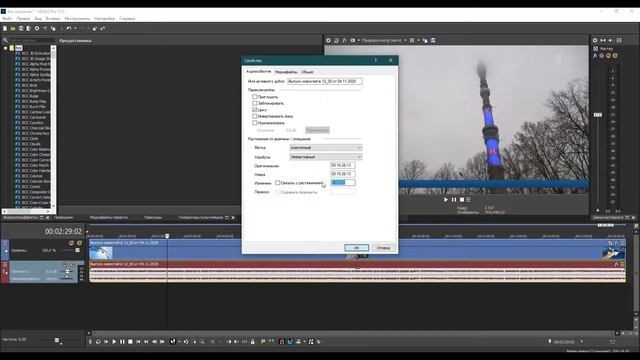Open the Файл menu

(7, 19)
